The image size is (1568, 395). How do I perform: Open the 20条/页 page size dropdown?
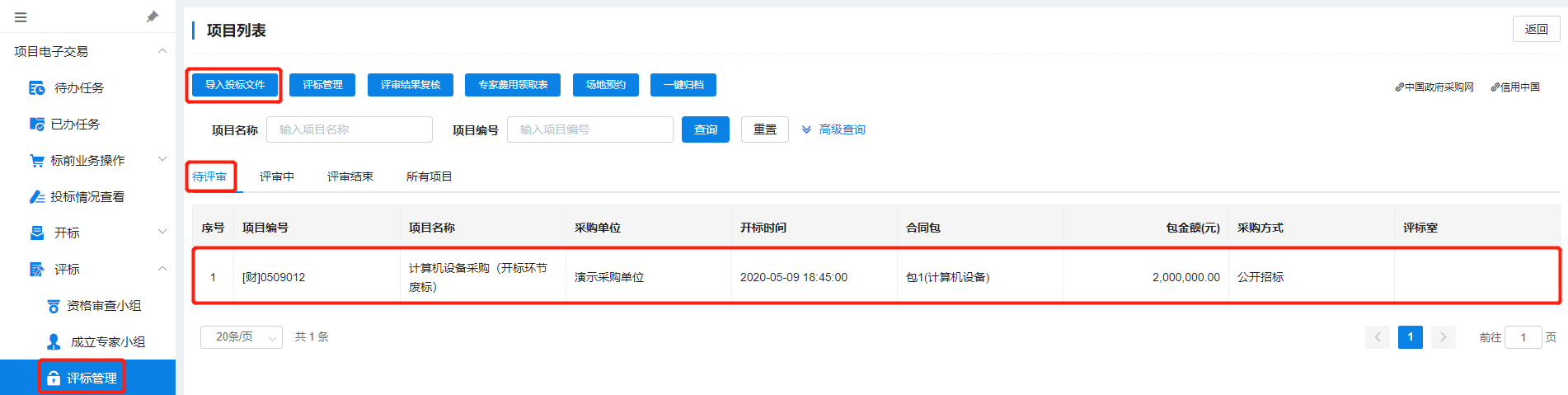tap(241, 337)
